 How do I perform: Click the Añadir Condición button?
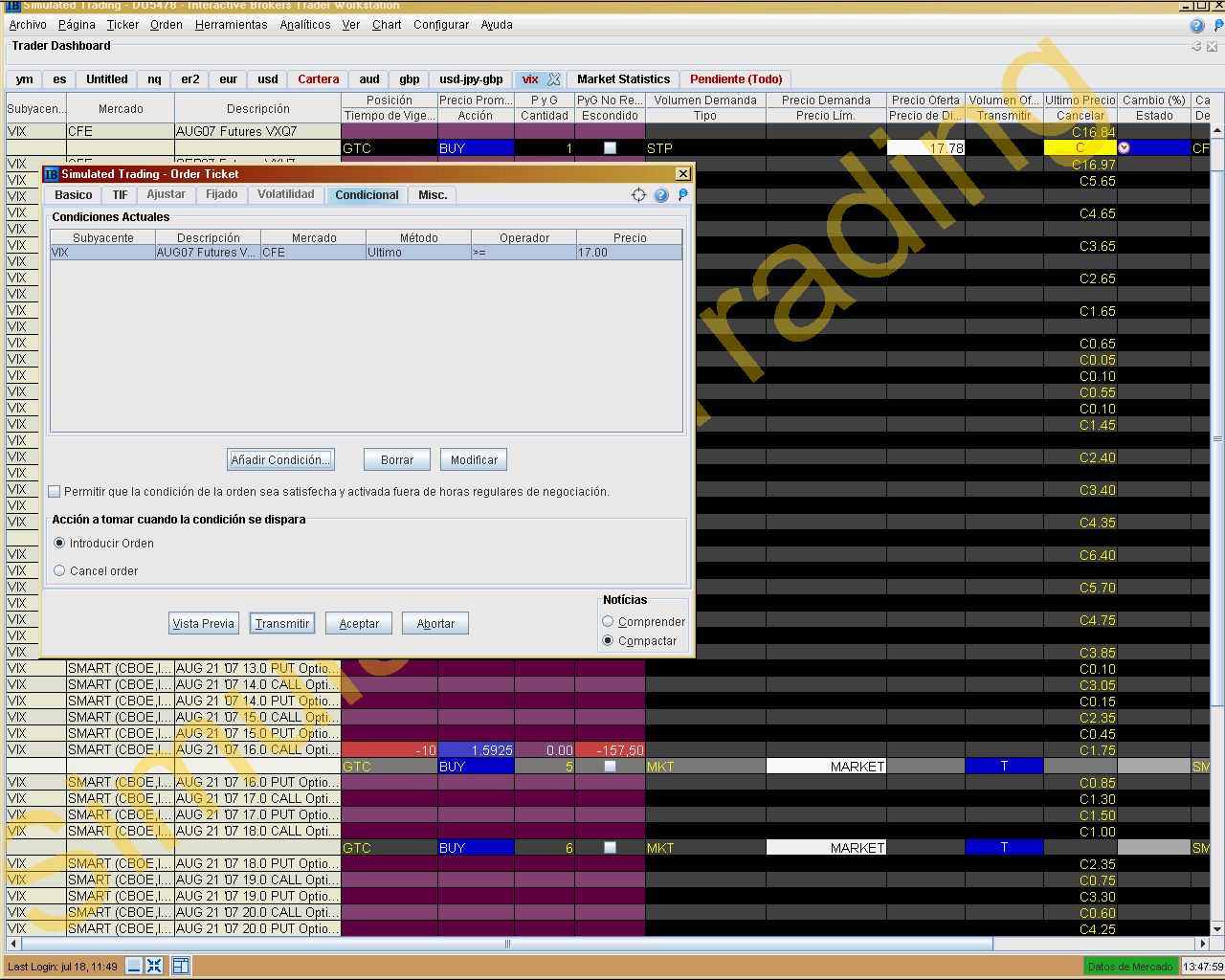(280, 460)
